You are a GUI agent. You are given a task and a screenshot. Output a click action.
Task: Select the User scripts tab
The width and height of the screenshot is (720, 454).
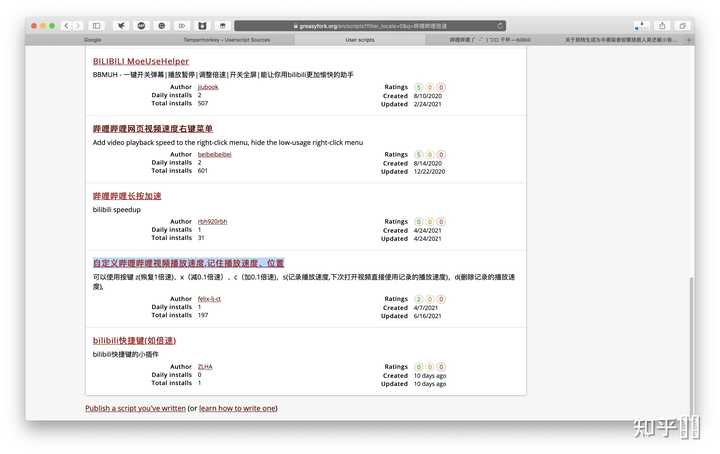[360, 40]
